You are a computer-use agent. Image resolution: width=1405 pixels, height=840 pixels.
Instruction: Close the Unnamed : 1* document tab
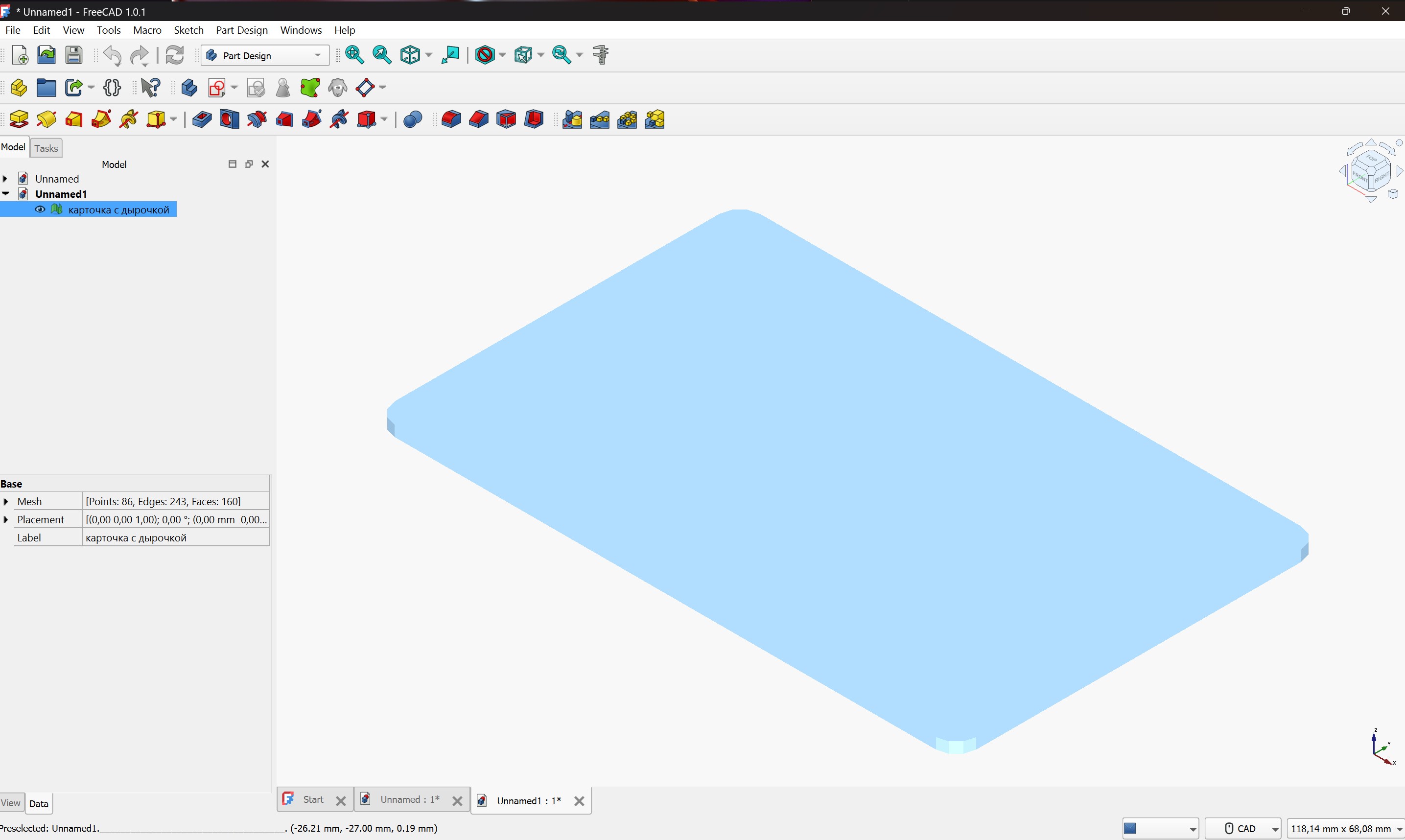pyautogui.click(x=457, y=800)
